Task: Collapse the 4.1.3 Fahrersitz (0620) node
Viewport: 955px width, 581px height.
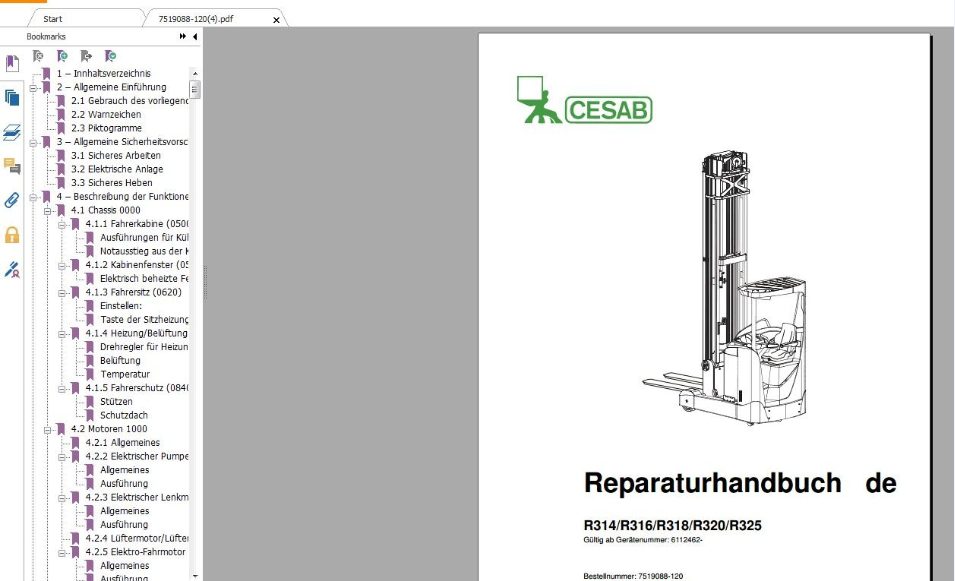Action: (62, 293)
